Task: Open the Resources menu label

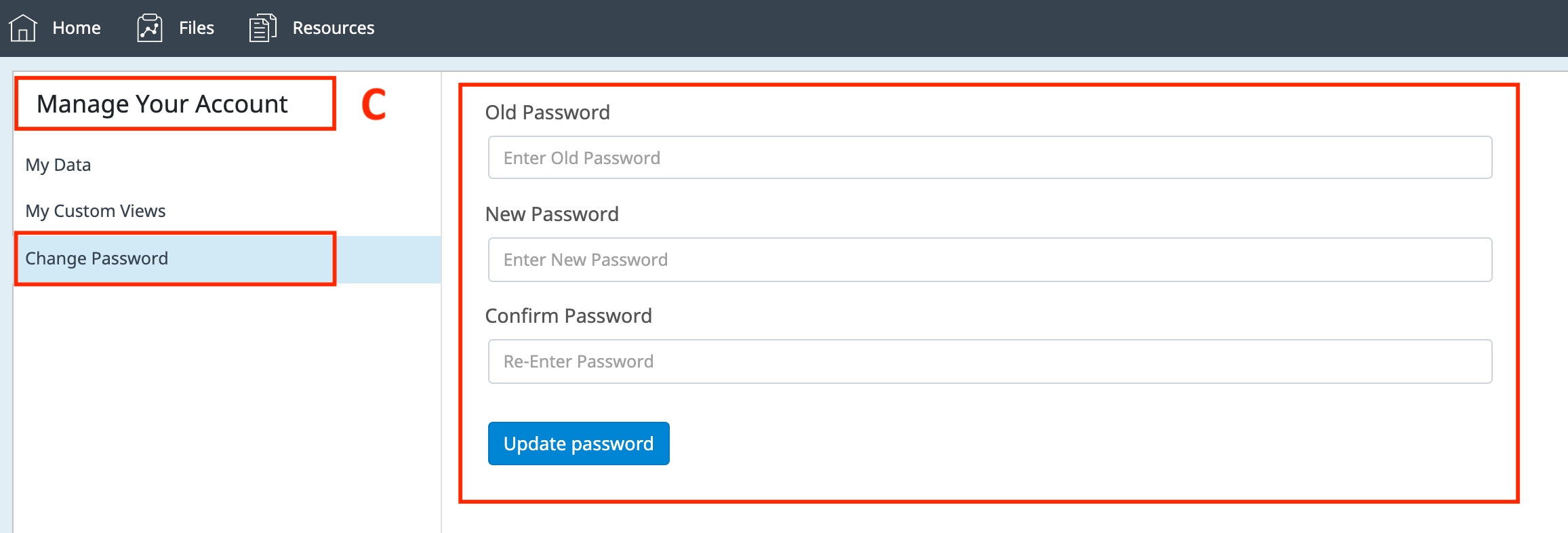Action: [333, 28]
